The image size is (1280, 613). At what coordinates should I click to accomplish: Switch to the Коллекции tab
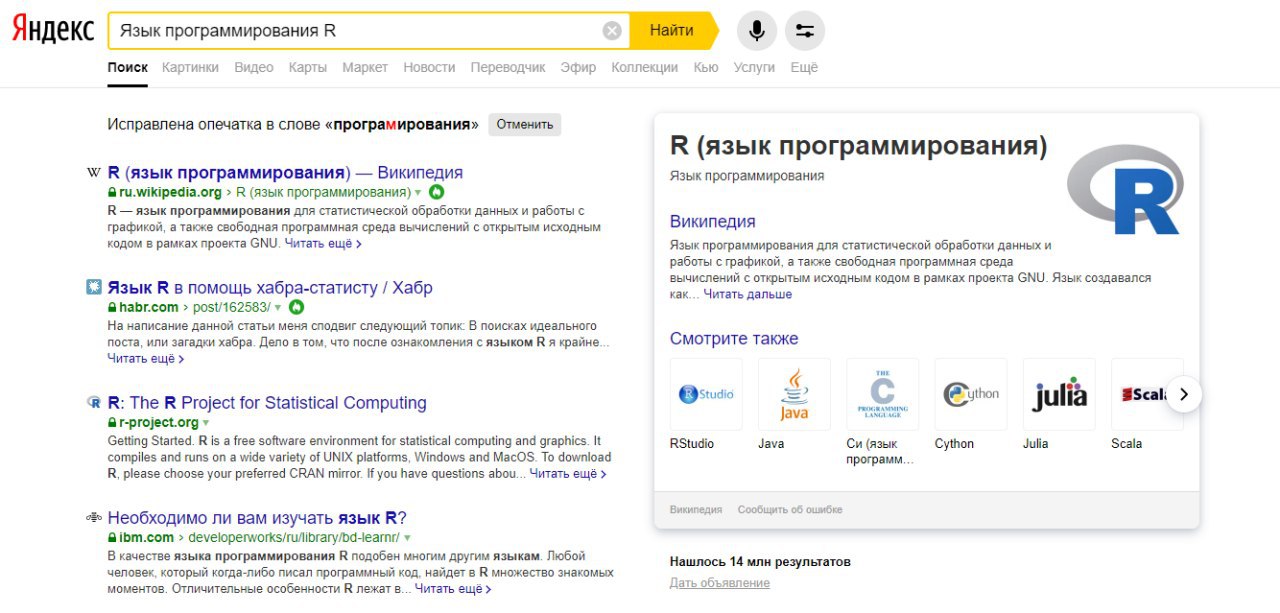644,67
